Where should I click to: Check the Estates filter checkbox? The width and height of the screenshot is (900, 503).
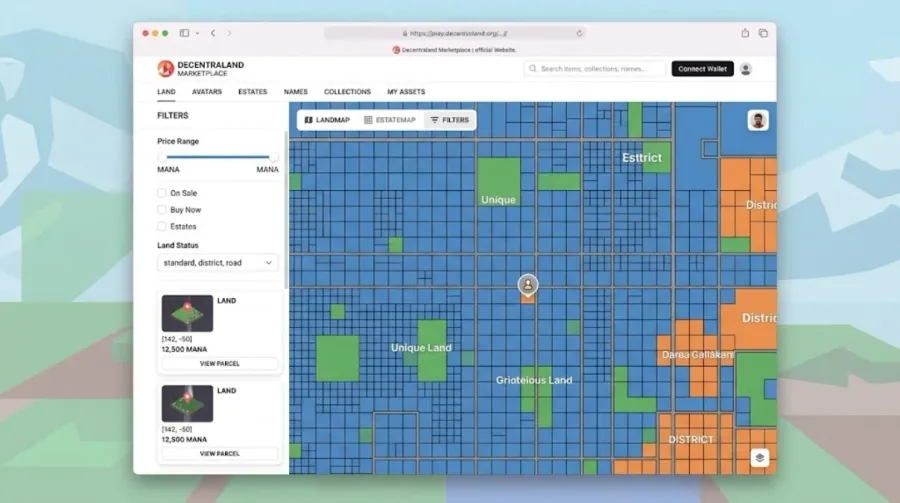[x=162, y=226]
